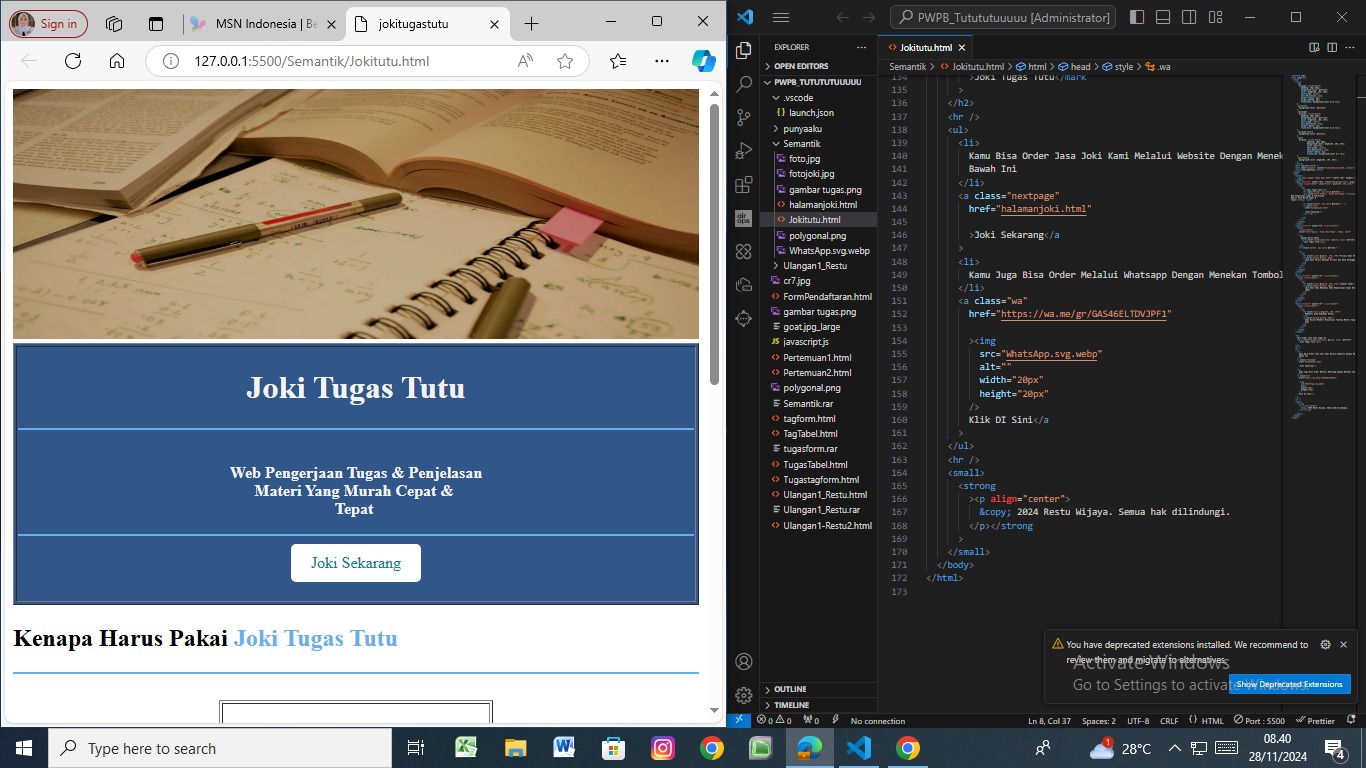Open the Accounts icon in activity bar
Screen dimensions: 1366x768
743,662
